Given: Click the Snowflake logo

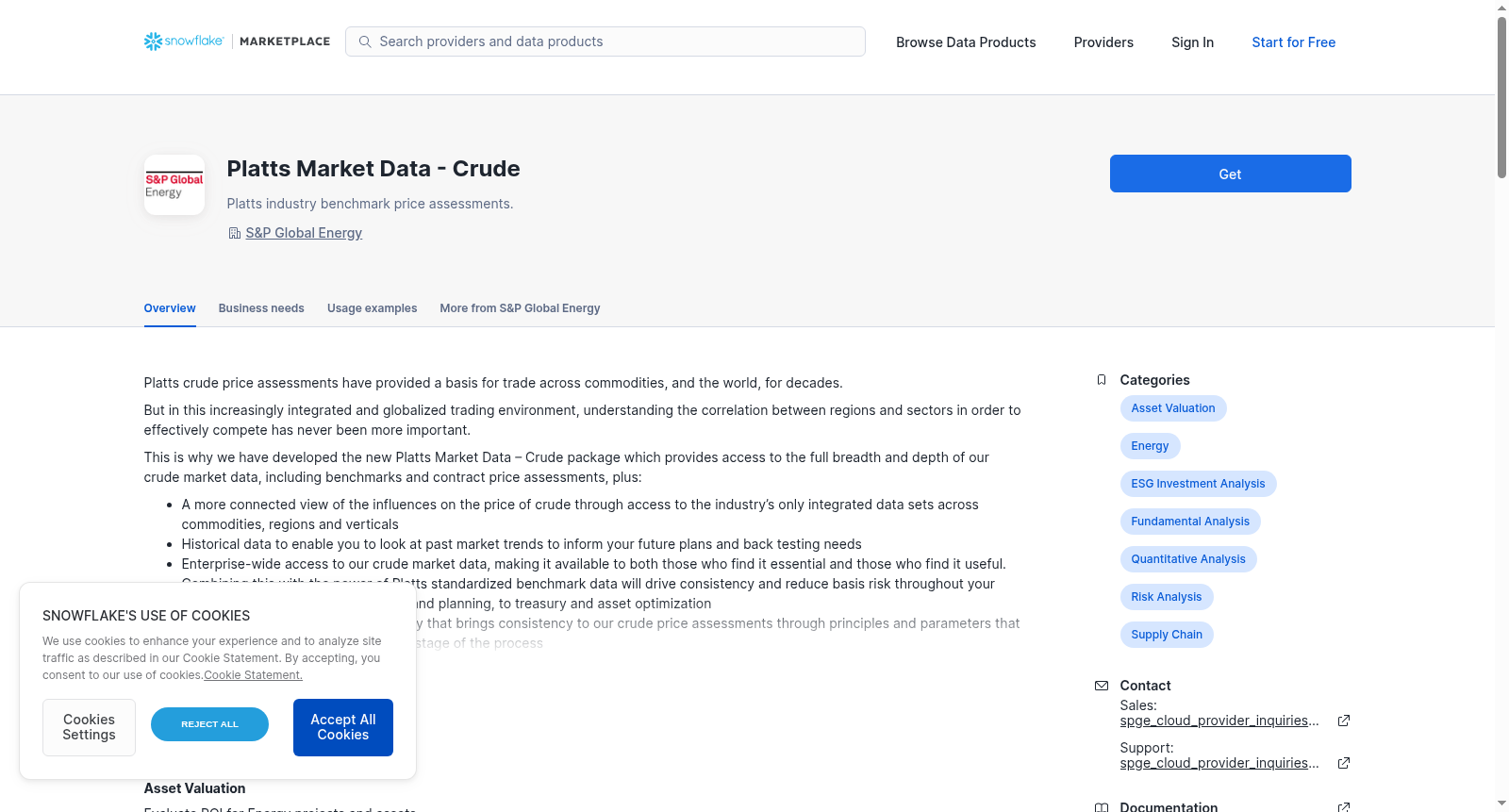Looking at the screenshot, I should (x=184, y=41).
